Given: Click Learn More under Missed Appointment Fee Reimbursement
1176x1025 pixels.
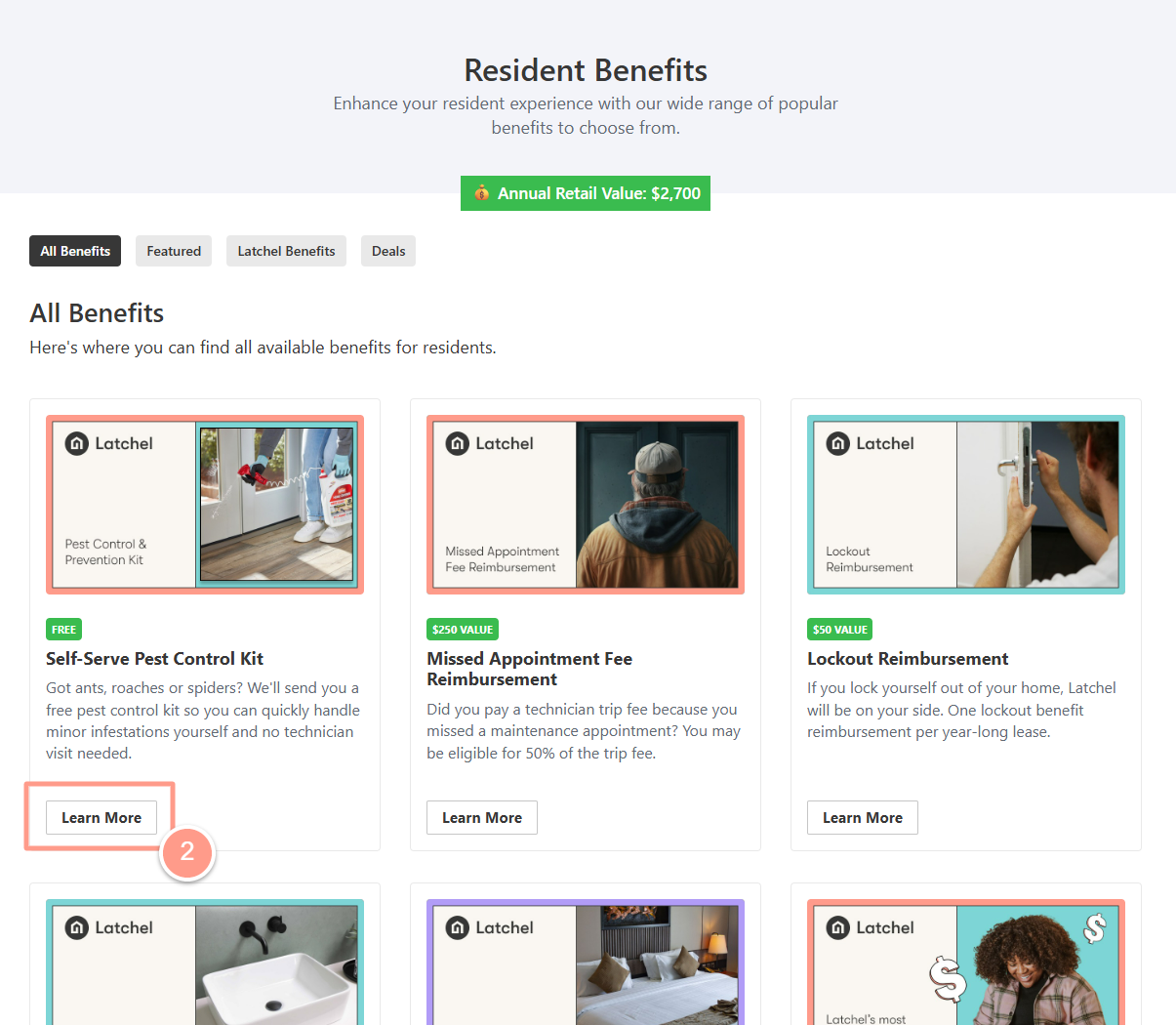Looking at the screenshot, I should pyautogui.click(x=482, y=818).
